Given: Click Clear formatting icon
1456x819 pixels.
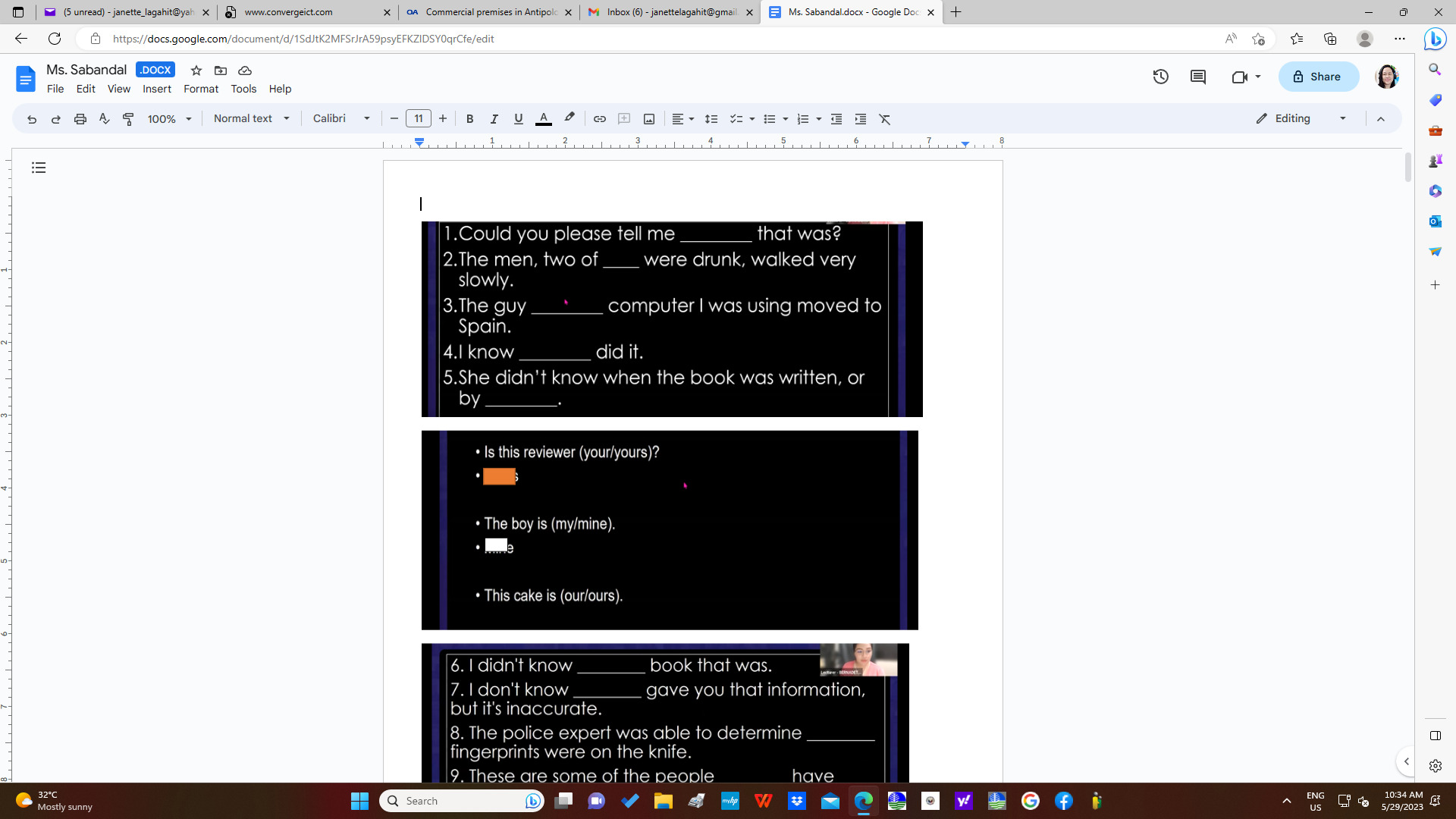Looking at the screenshot, I should click(x=884, y=119).
